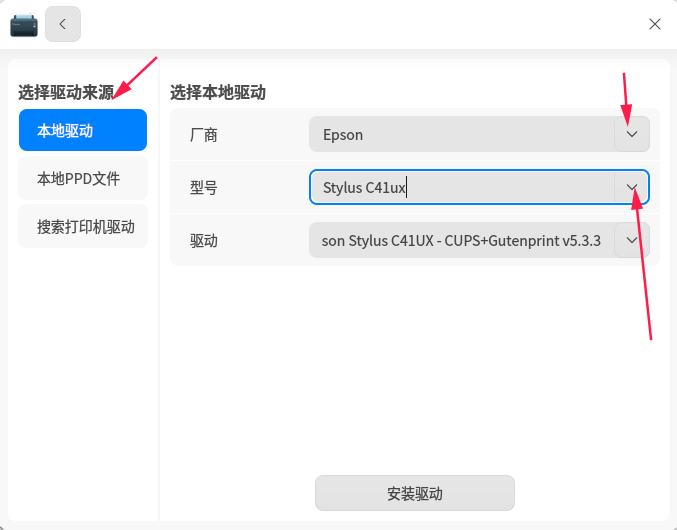Screen dimensions: 677x530
Task: Open the 型号 Stylus C41ux dropdown arrow
Action: tap(632, 187)
